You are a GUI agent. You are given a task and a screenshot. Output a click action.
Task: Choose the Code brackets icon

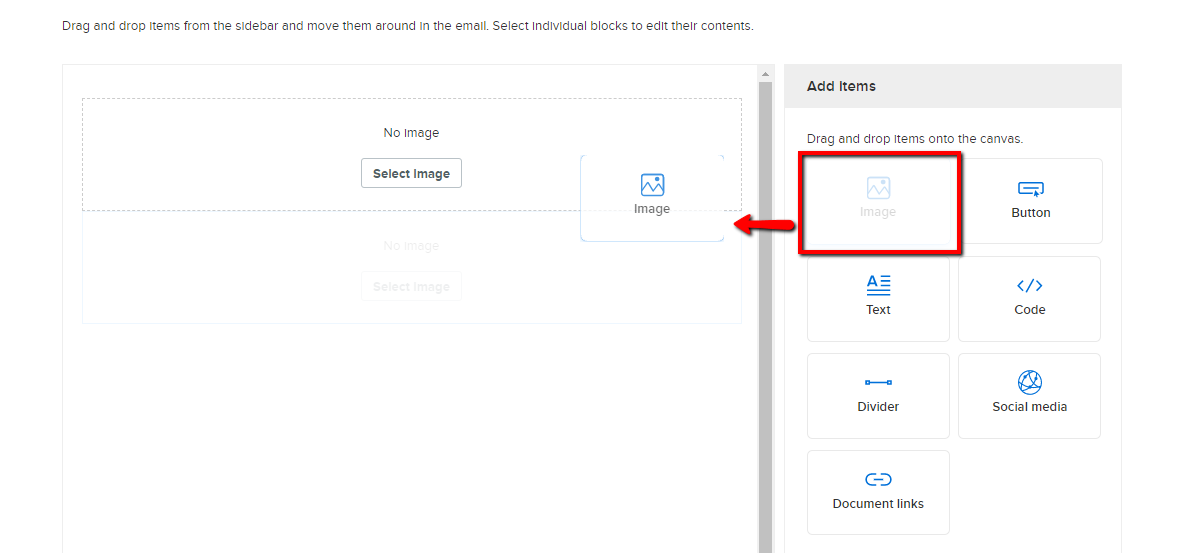click(1029, 285)
